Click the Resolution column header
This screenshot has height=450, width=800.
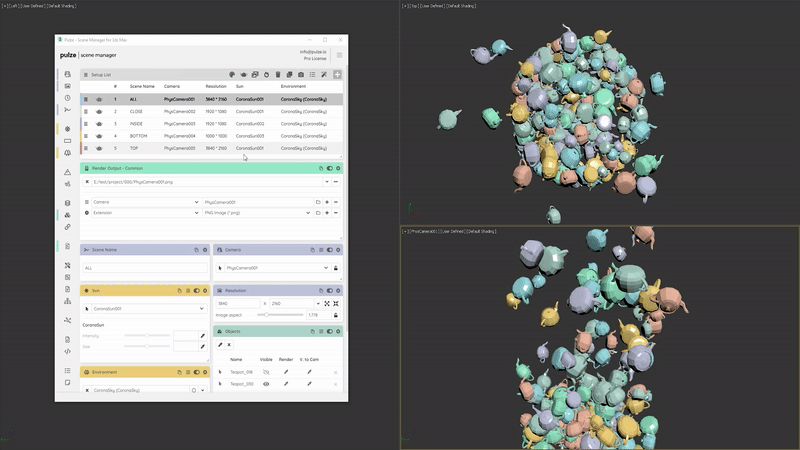[x=216, y=86]
